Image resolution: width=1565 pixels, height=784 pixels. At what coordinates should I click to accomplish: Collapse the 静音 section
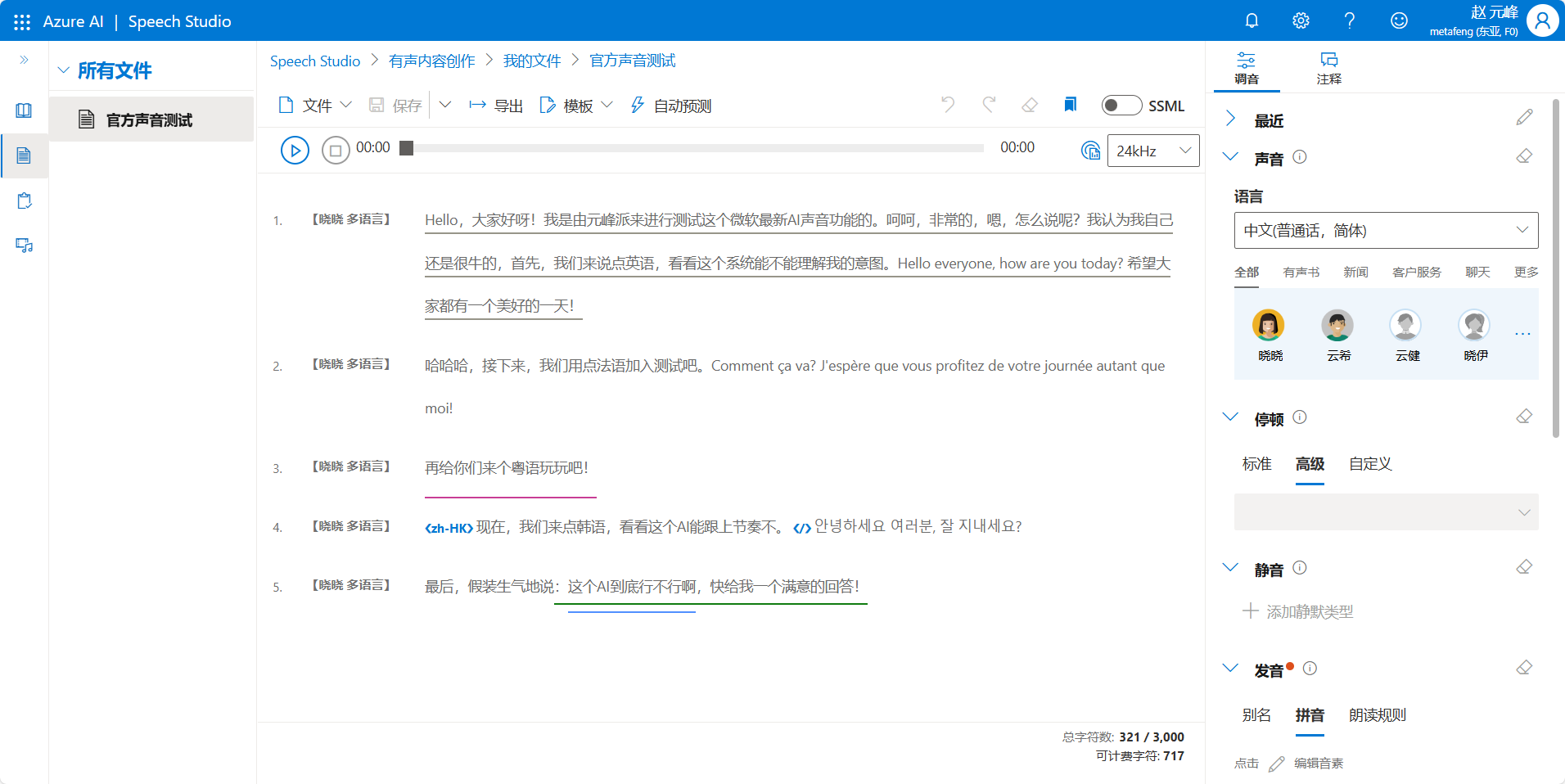coord(1230,567)
